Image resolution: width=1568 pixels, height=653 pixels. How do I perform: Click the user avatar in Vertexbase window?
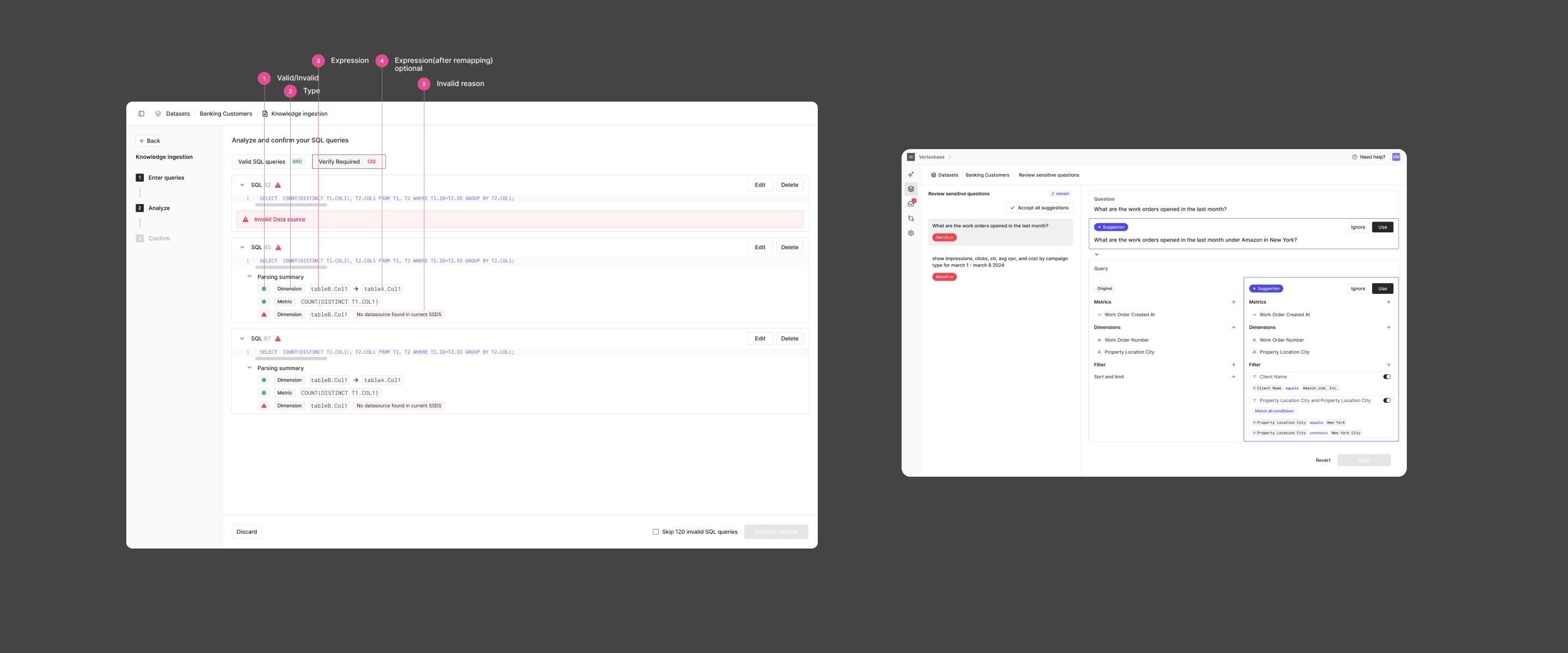coord(1396,157)
